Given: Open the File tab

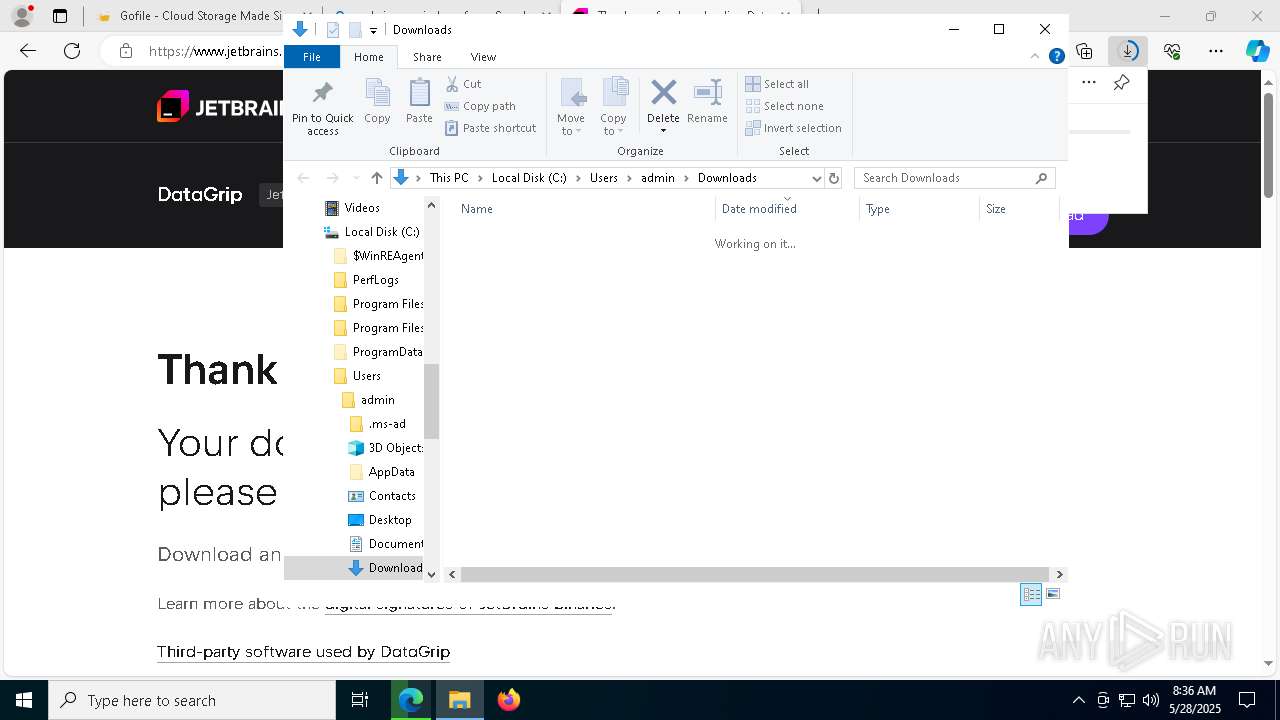Looking at the screenshot, I should pos(312,57).
